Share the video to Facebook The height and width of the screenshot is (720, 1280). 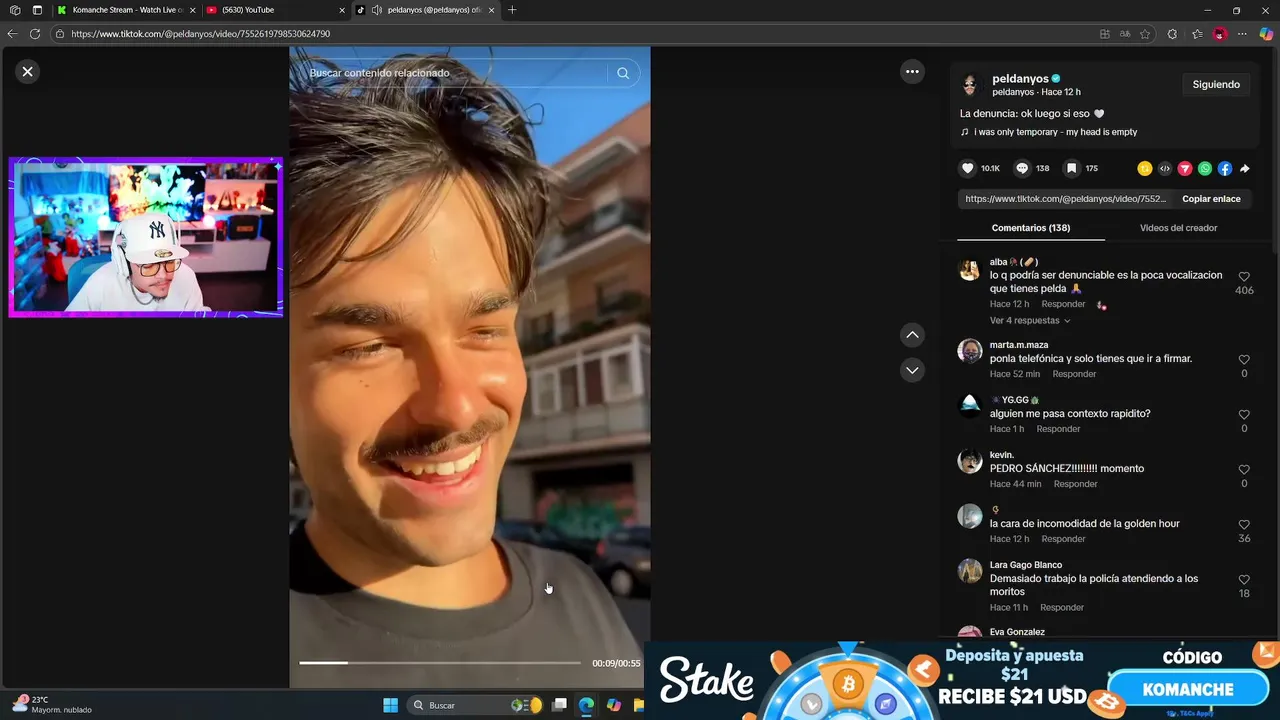1225,169
